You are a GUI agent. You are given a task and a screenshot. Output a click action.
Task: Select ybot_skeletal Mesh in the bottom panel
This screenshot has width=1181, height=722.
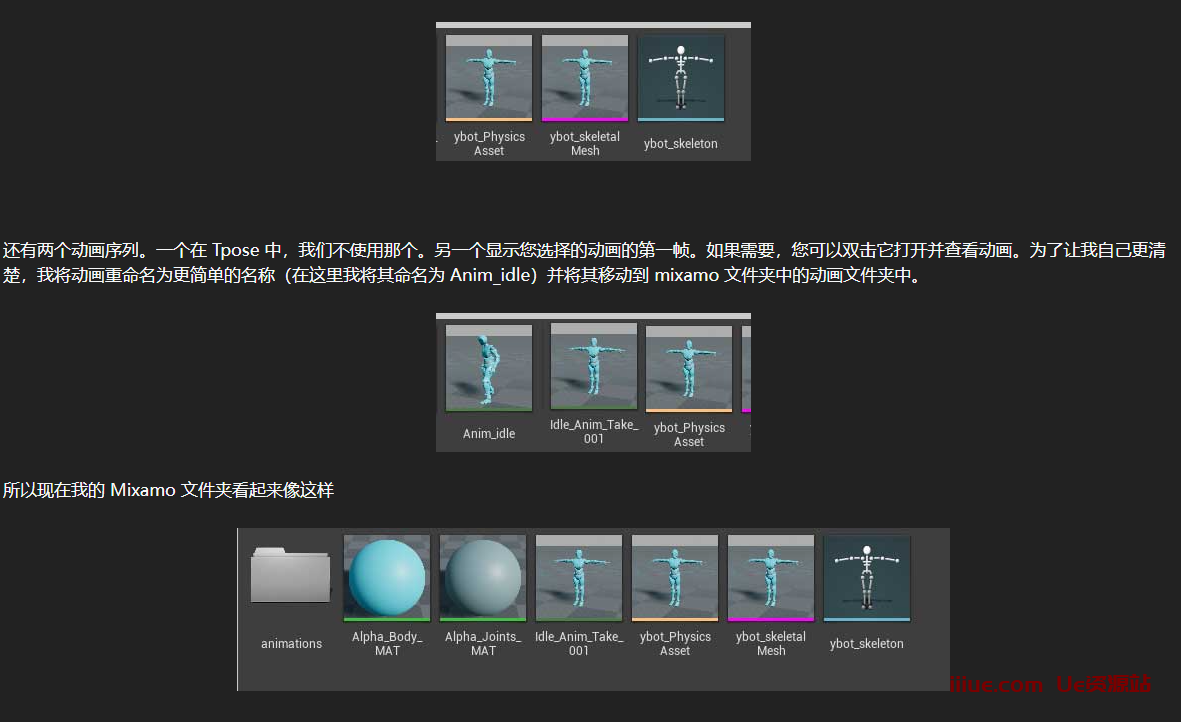771,578
